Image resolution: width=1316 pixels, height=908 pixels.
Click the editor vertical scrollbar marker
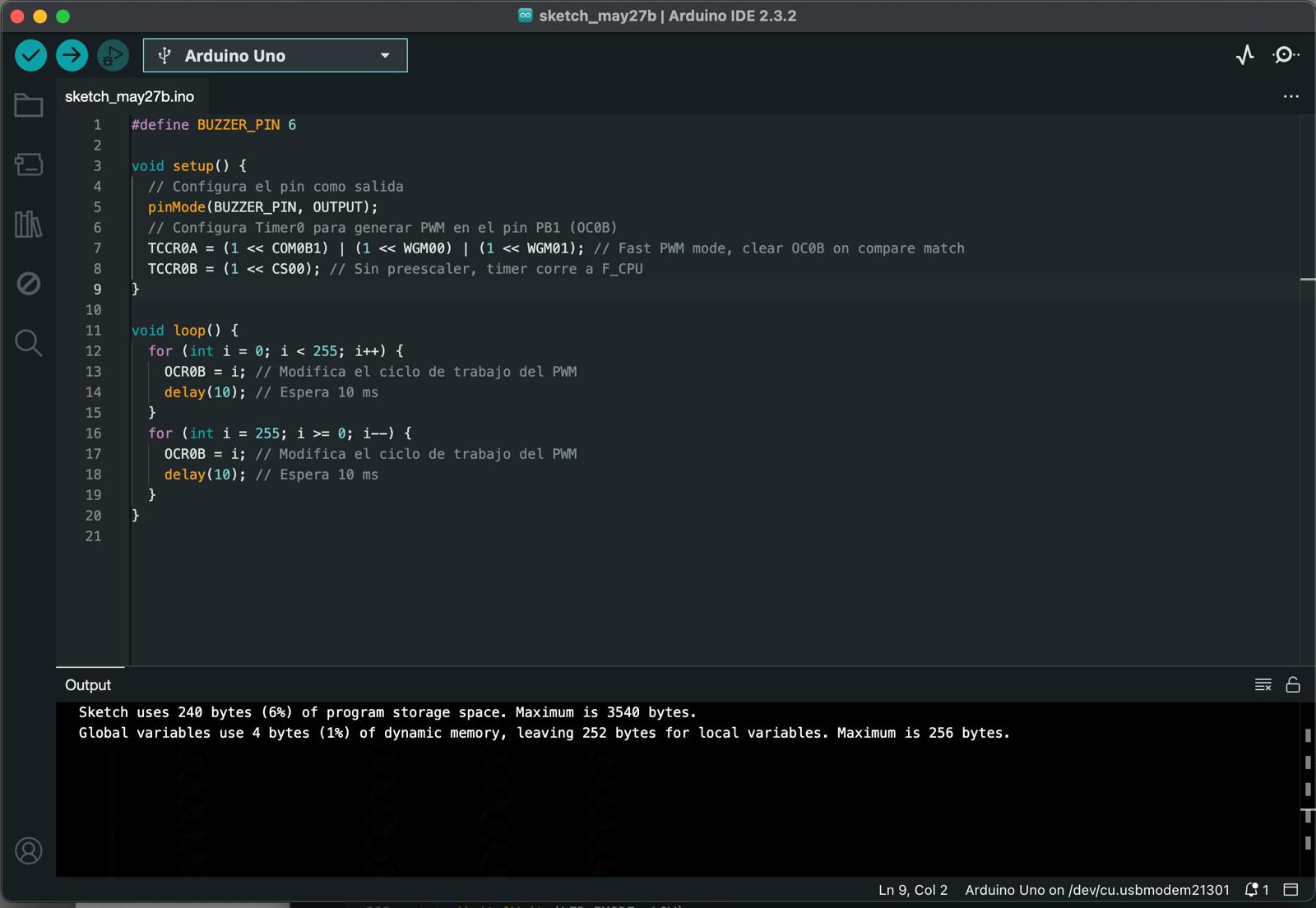1308,280
